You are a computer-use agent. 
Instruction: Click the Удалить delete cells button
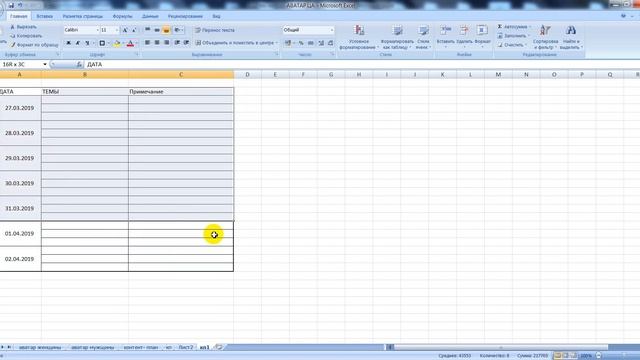[464, 36]
